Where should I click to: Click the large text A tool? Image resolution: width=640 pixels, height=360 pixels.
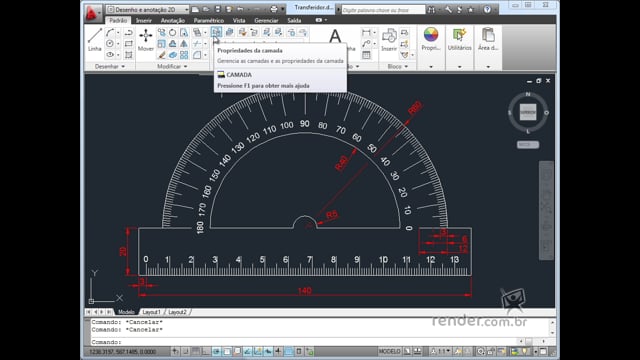pos(335,36)
